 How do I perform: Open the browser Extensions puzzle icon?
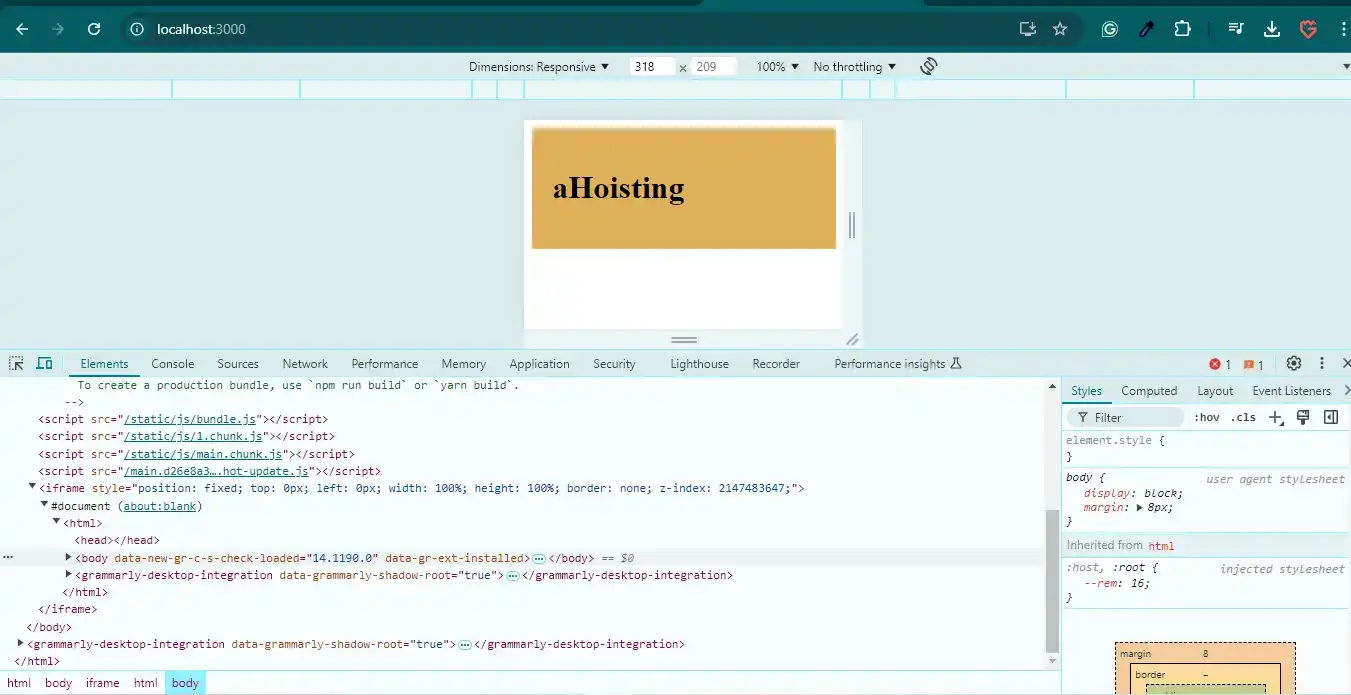(1182, 29)
